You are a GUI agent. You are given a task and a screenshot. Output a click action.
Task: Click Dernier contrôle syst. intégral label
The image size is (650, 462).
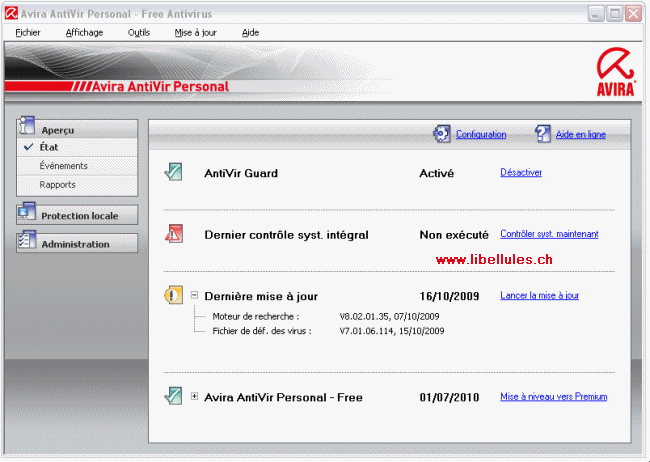tap(286, 235)
